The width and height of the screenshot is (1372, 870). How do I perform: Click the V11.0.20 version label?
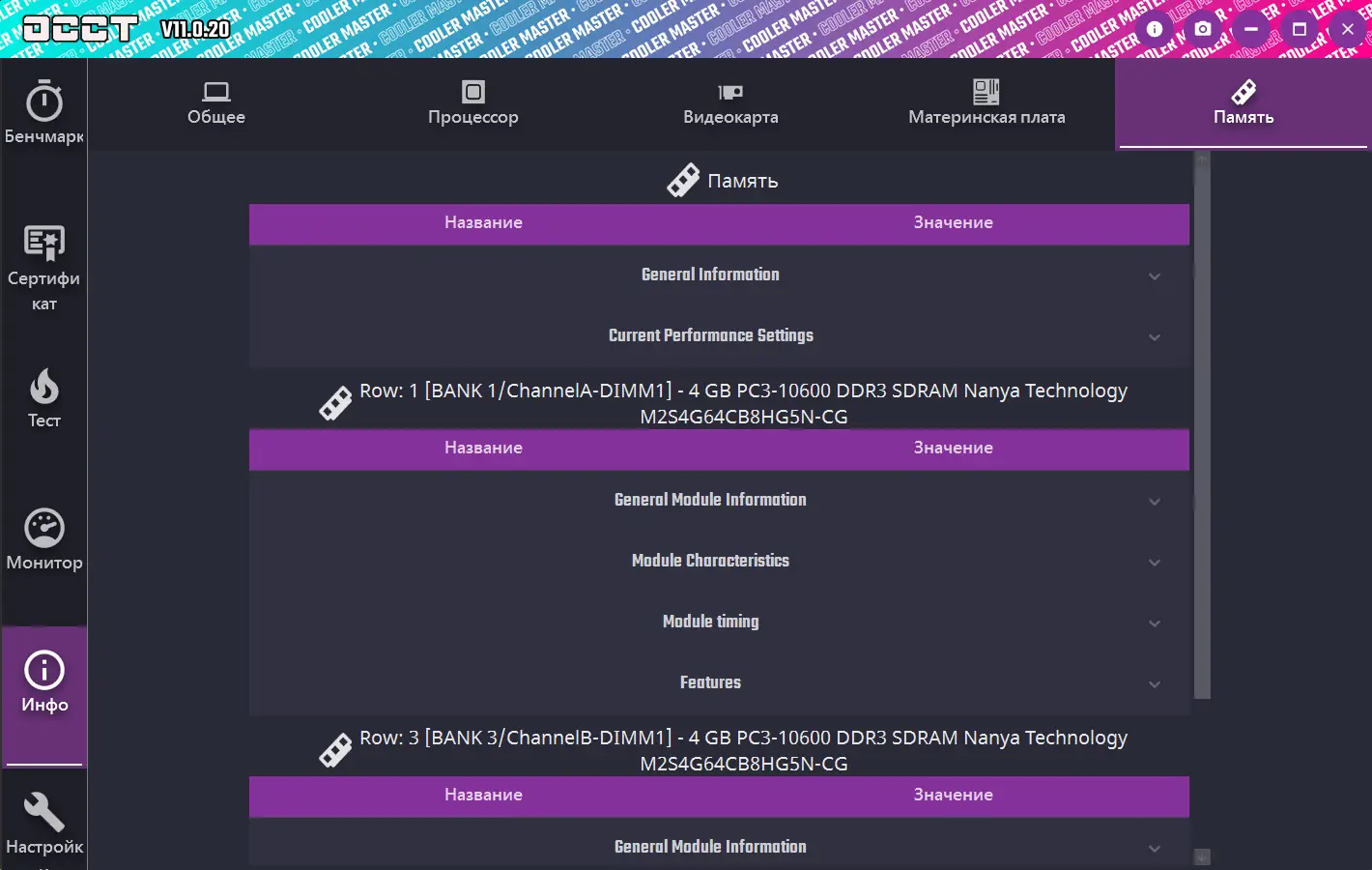point(195,29)
